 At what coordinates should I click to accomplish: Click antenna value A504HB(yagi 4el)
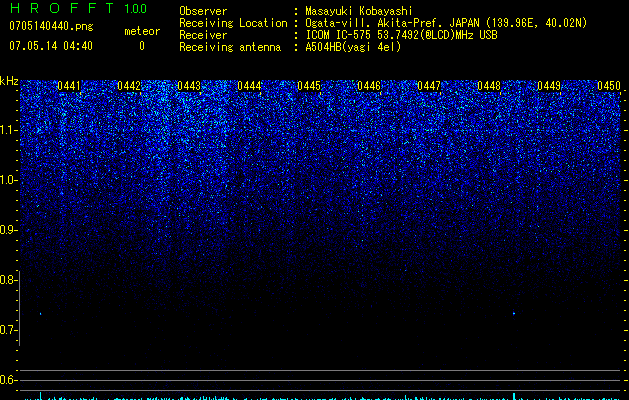353,47
